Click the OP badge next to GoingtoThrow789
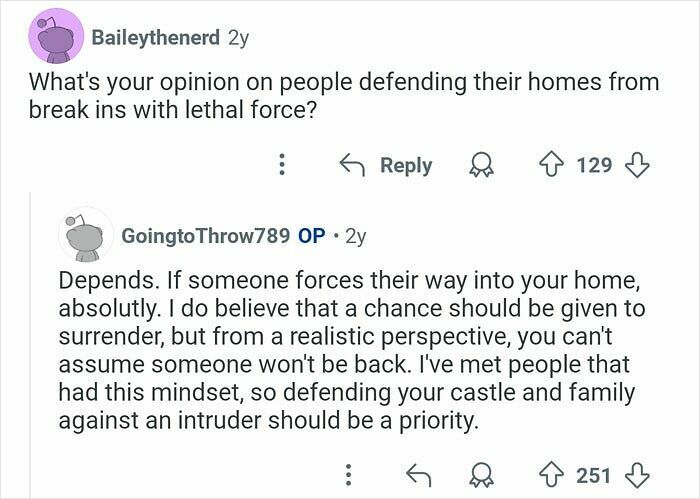Image resolution: width=700 pixels, height=499 pixels. tap(311, 236)
